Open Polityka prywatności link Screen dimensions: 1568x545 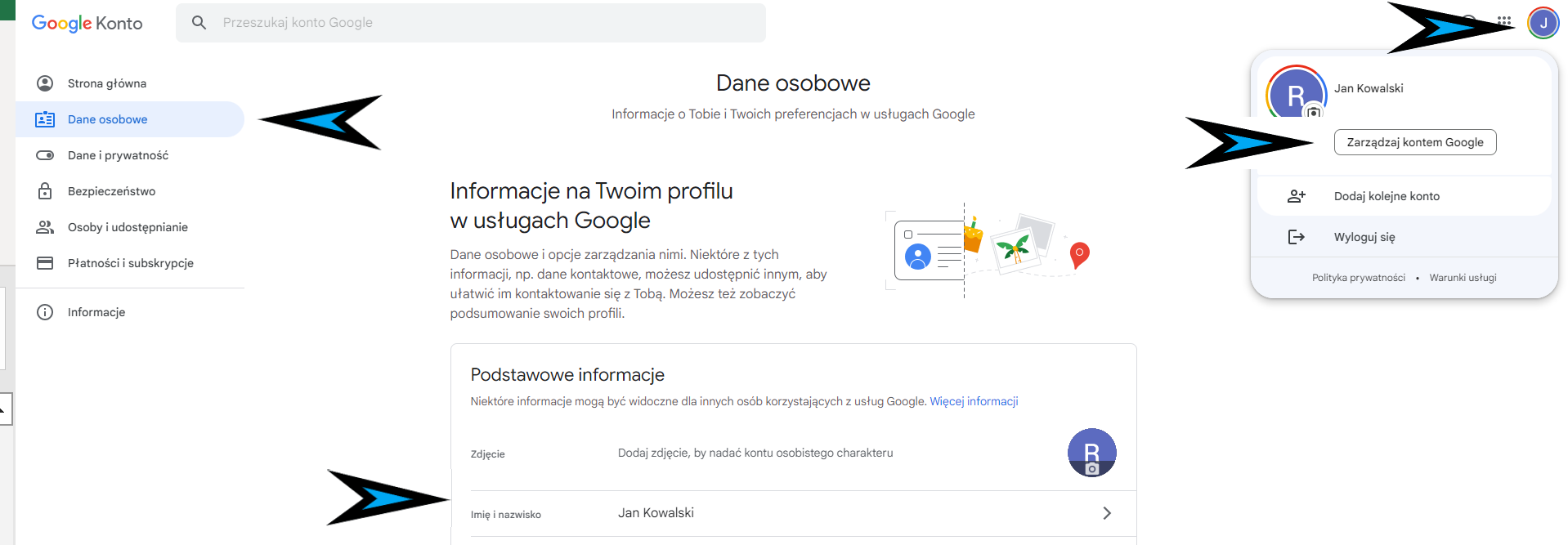(x=1359, y=278)
